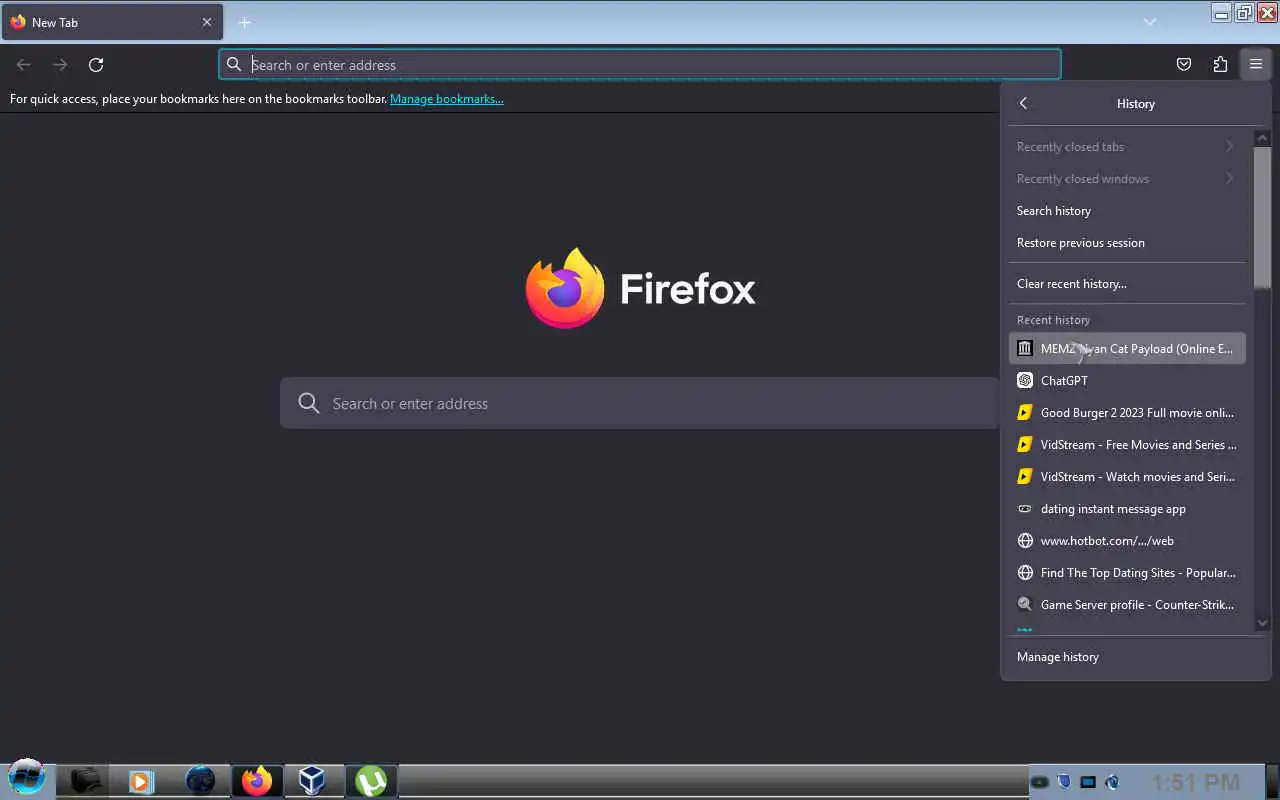Click the ChatGPT favicon in history
The width and height of the screenshot is (1280, 800).
pyautogui.click(x=1025, y=381)
